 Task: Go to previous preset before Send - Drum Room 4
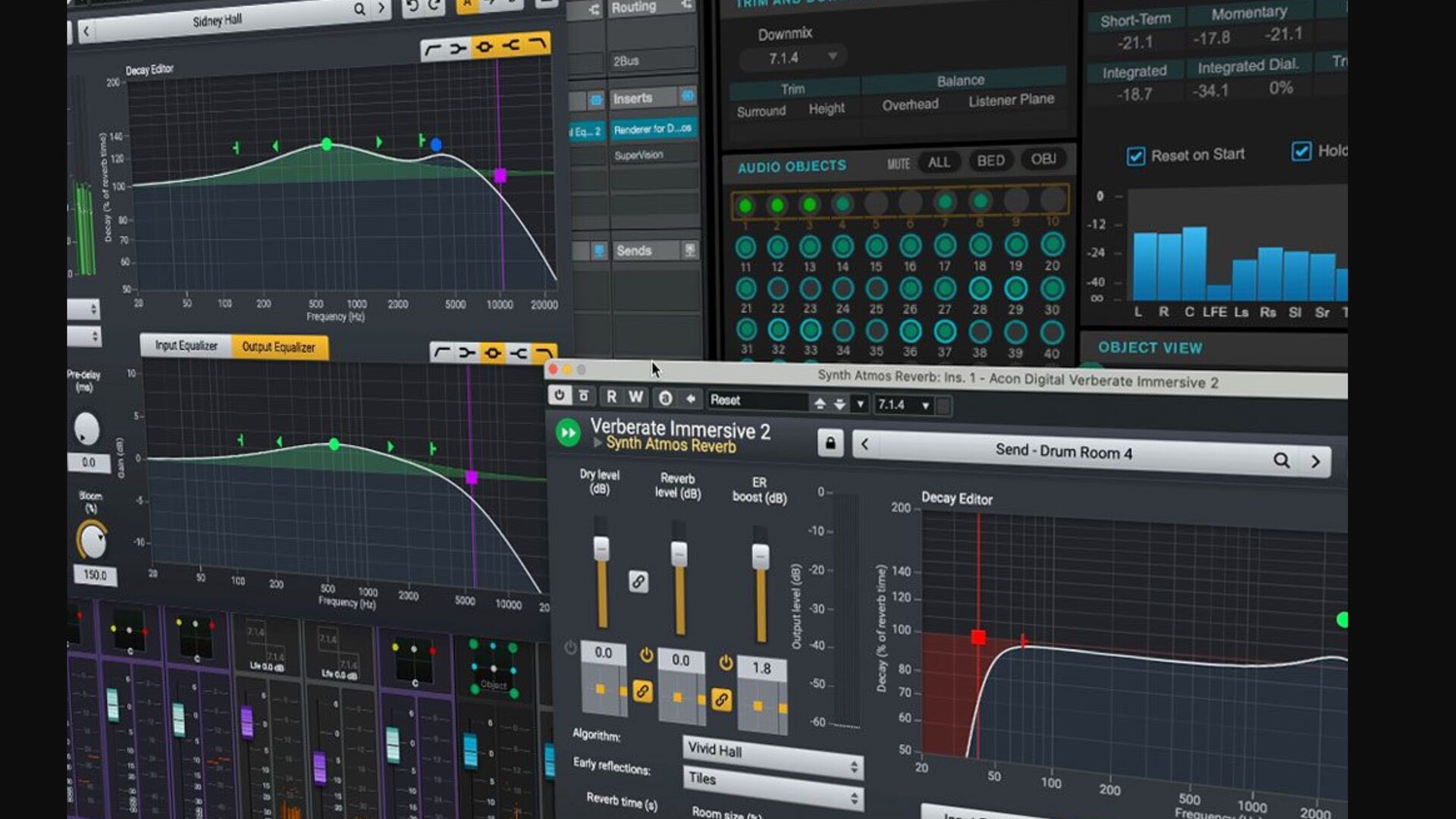(864, 444)
